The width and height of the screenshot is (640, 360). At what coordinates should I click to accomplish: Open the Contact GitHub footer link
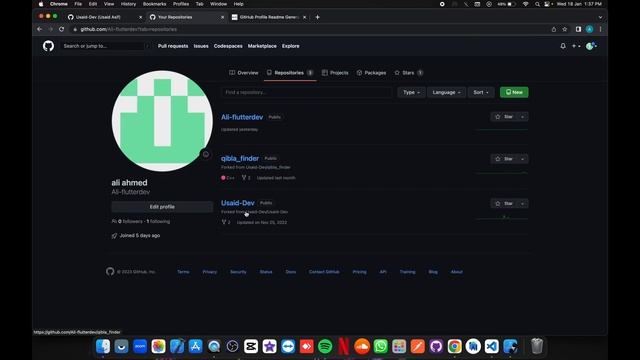point(324,272)
